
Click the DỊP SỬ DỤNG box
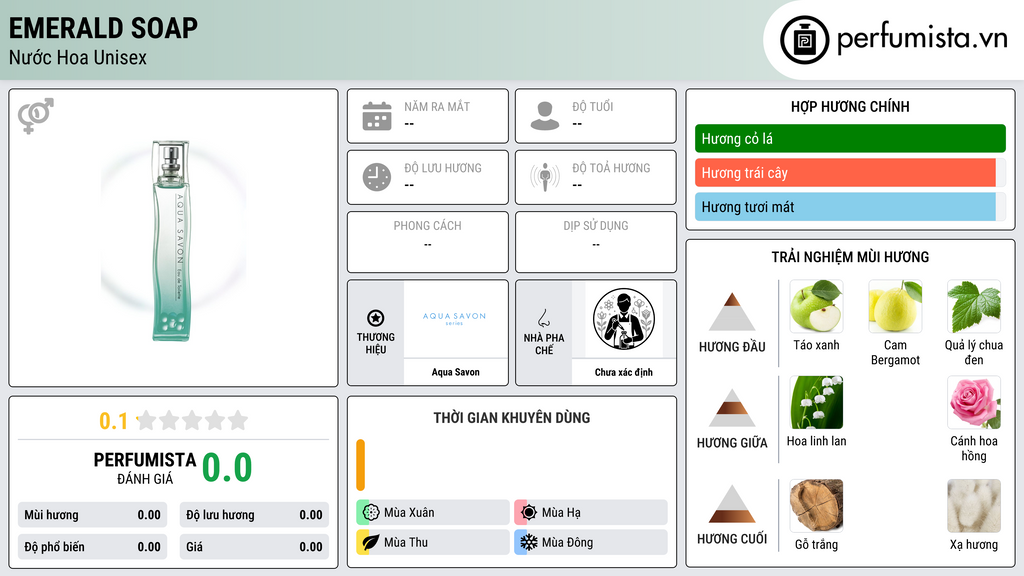596,242
